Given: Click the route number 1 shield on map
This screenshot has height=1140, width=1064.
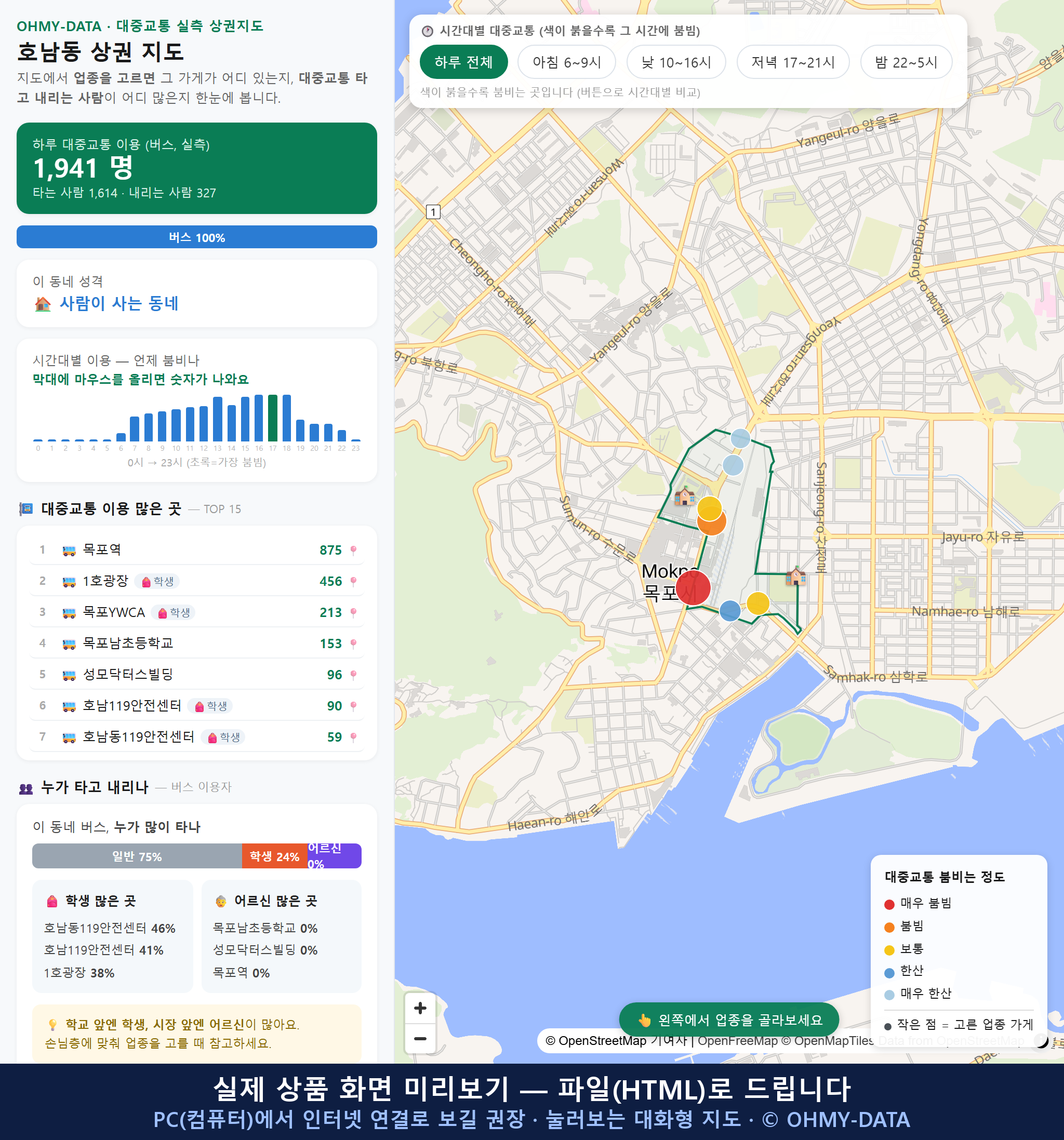Looking at the screenshot, I should [x=433, y=212].
